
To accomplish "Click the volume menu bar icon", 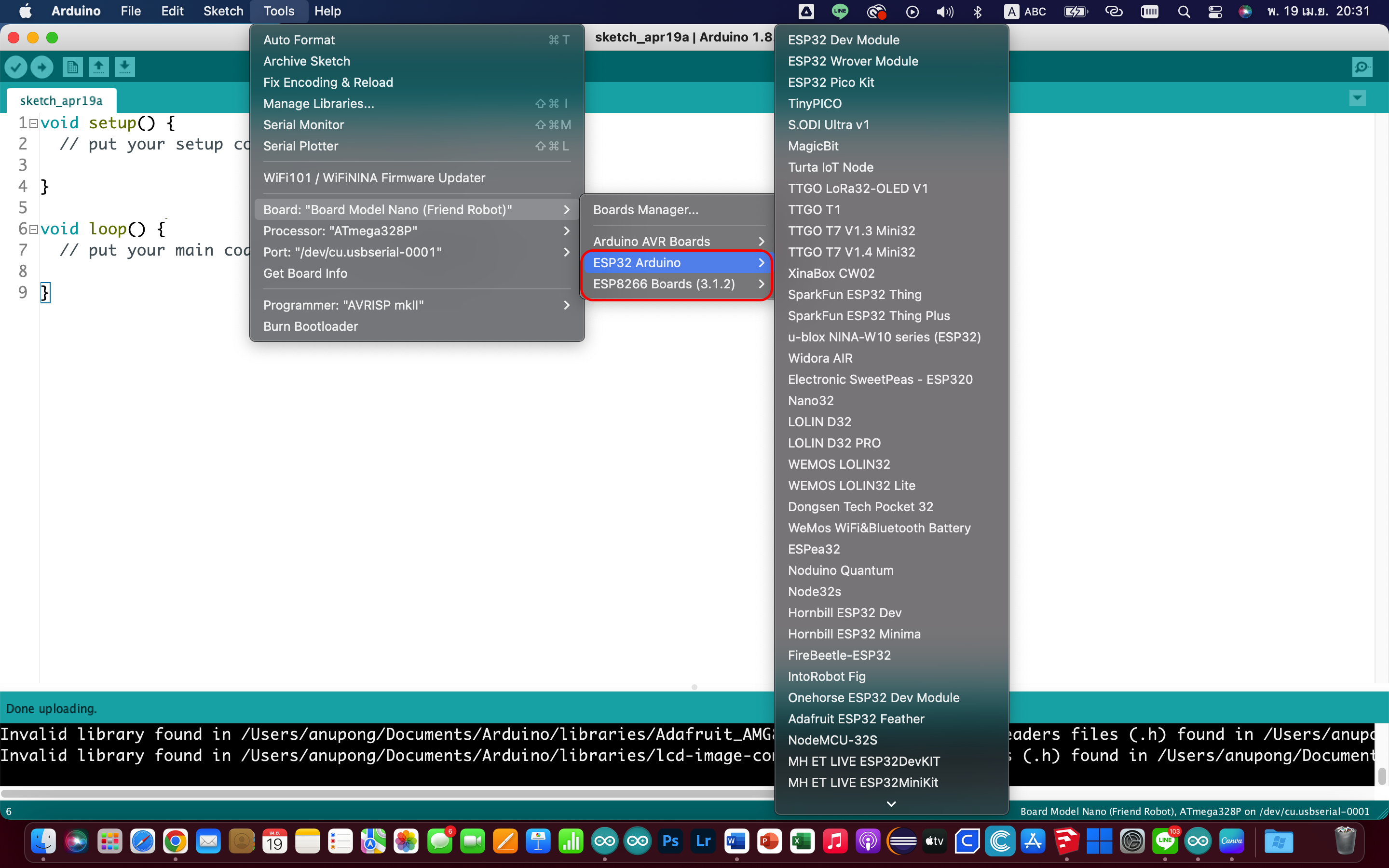I will [x=945, y=12].
